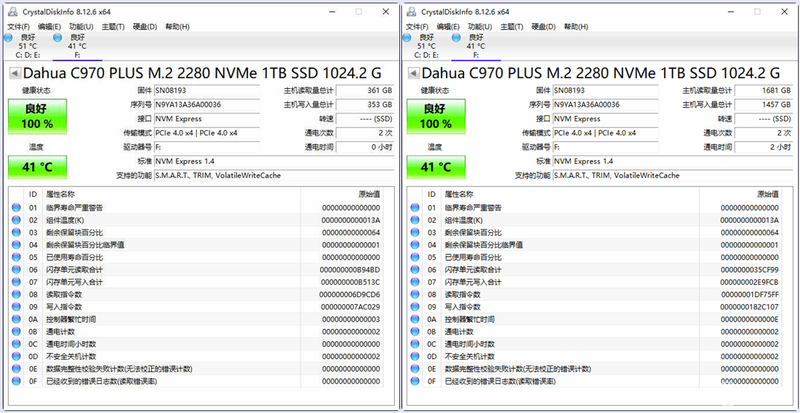Click CrystalDiskInfo app icon in left title bar

coord(13,11)
